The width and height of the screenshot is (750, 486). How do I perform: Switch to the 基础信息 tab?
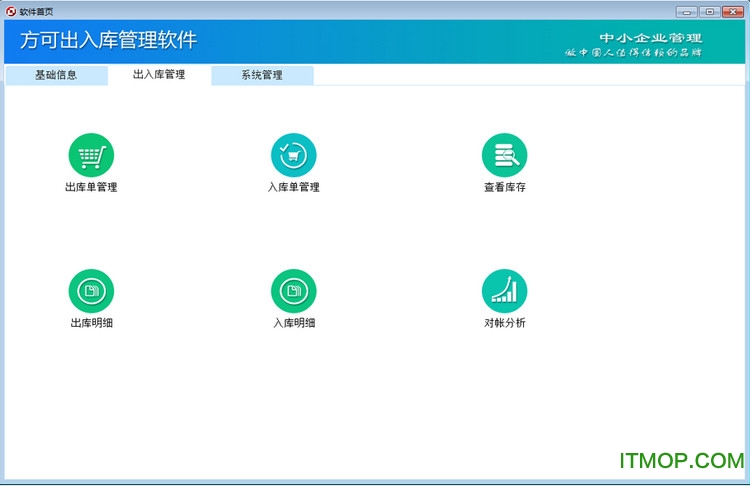point(56,75)
